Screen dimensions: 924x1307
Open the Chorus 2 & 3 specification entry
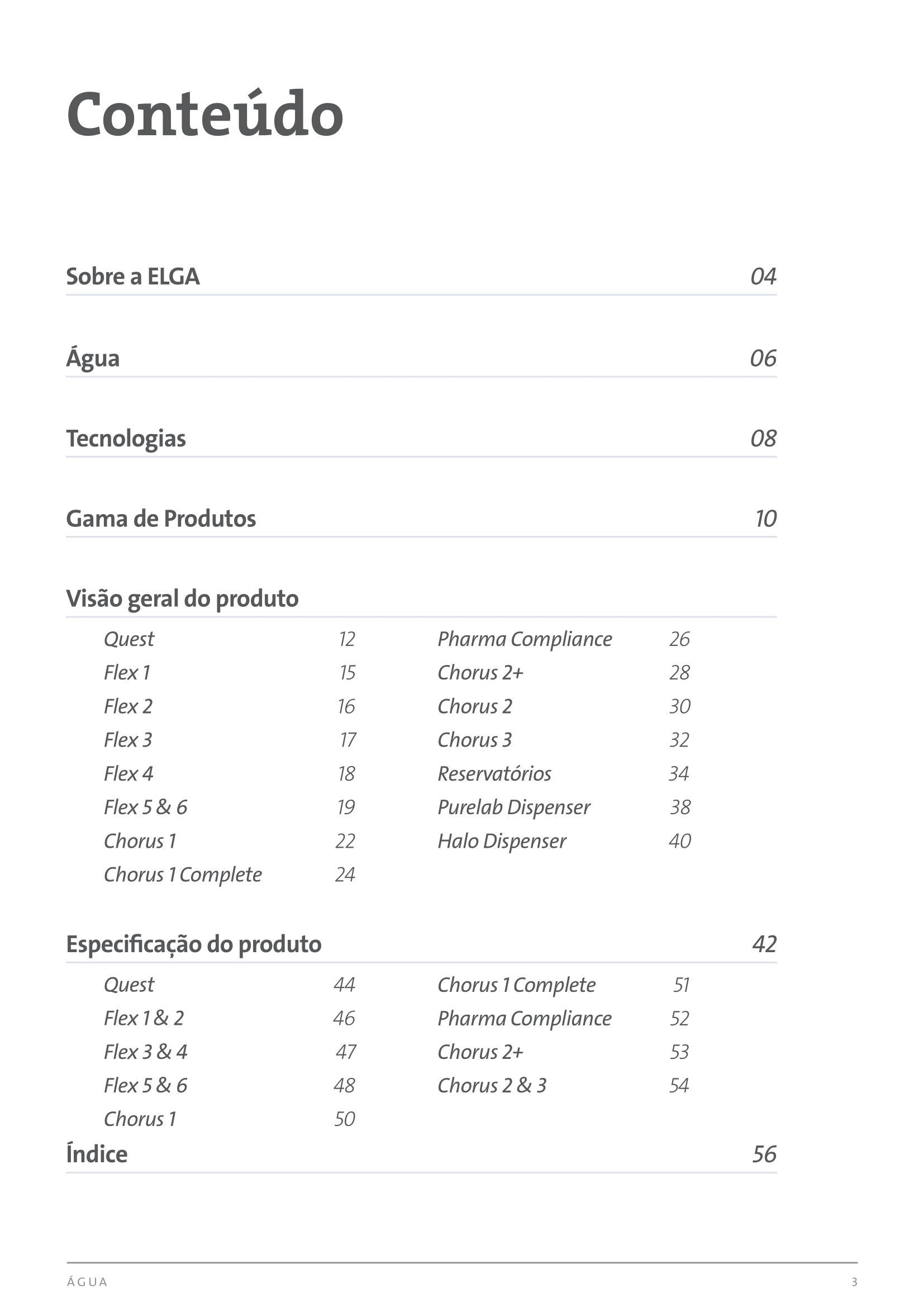point(564,1086)
